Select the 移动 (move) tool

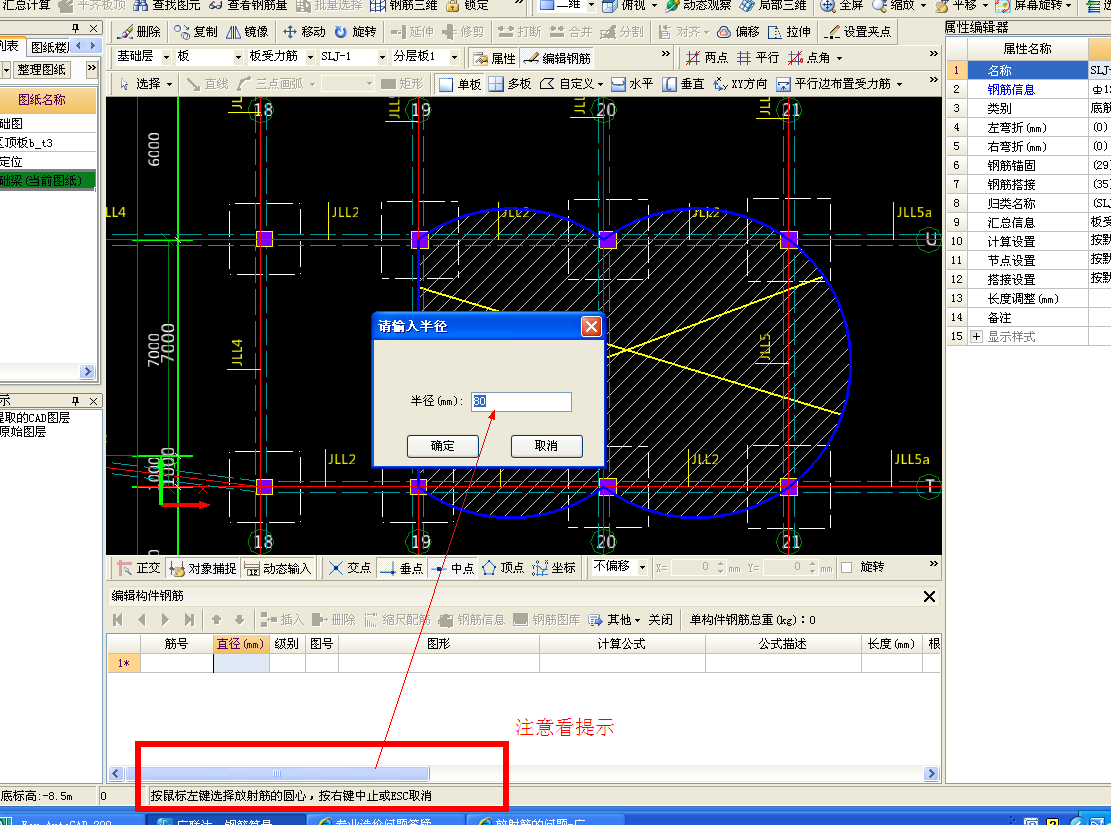point(304,32)
